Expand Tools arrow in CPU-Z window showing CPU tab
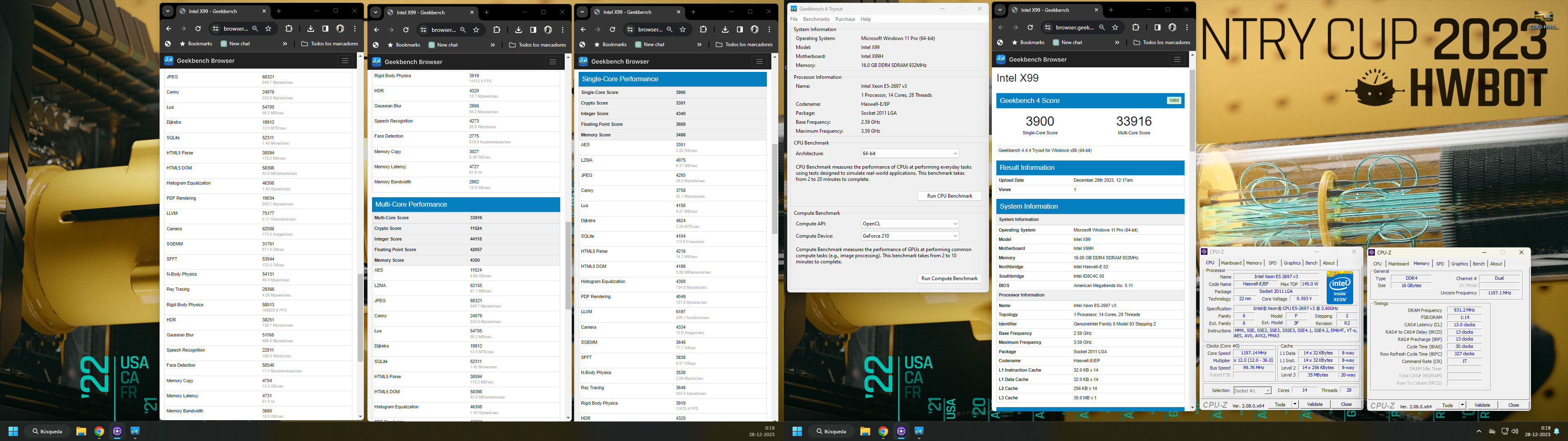Image resolution: width=1568 pixels, height=441 pixels. tap(1295, 404)
